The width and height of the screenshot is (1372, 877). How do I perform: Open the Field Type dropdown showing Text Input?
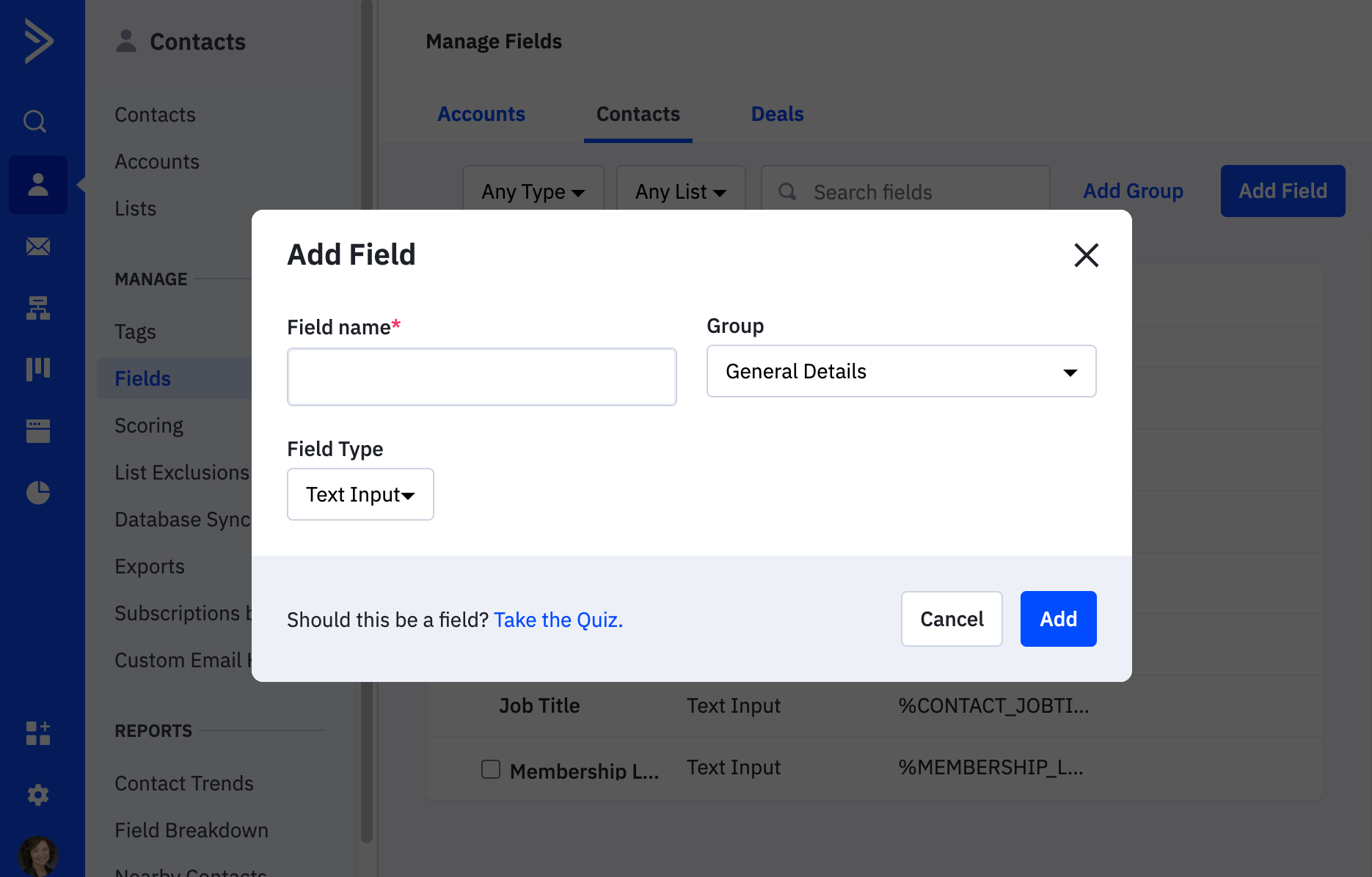pyautogui.click(x=360, y=494)
